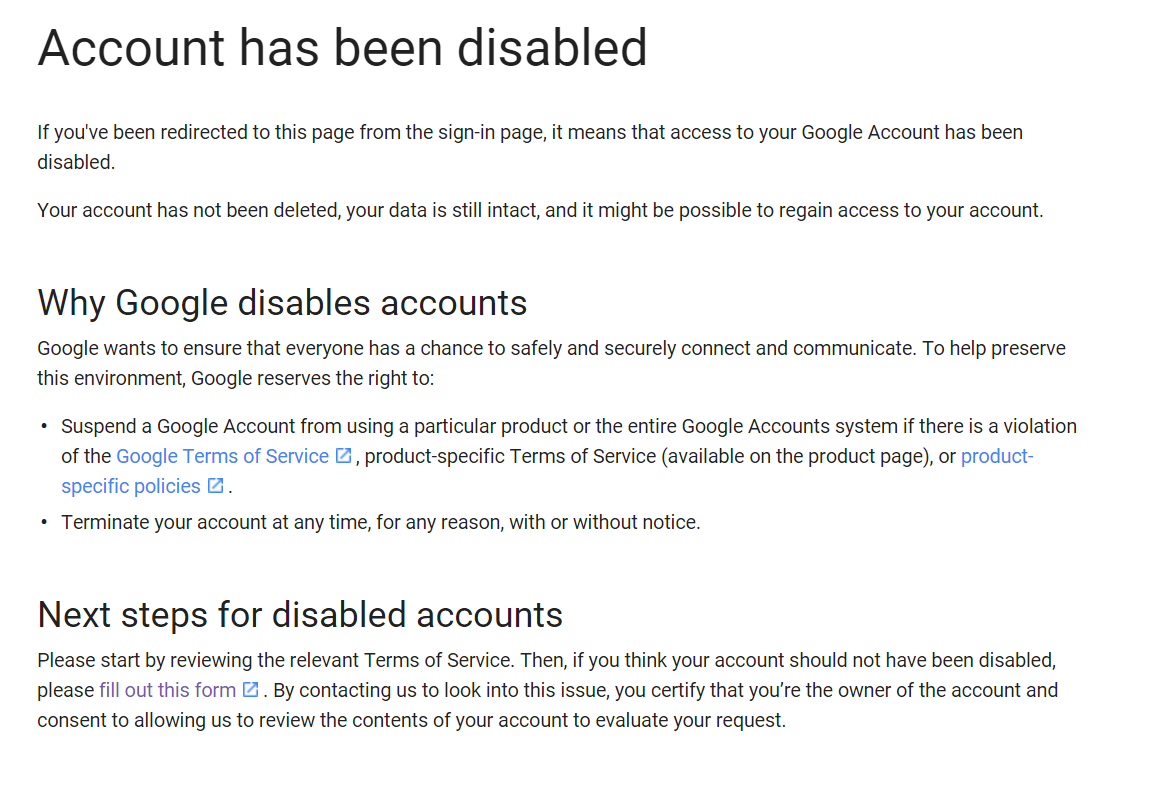Image resolution: width=1161 pixels, height=787 pixels.
Task: Select the Why Google disables accounts heading
Action: tap(282, 303)
